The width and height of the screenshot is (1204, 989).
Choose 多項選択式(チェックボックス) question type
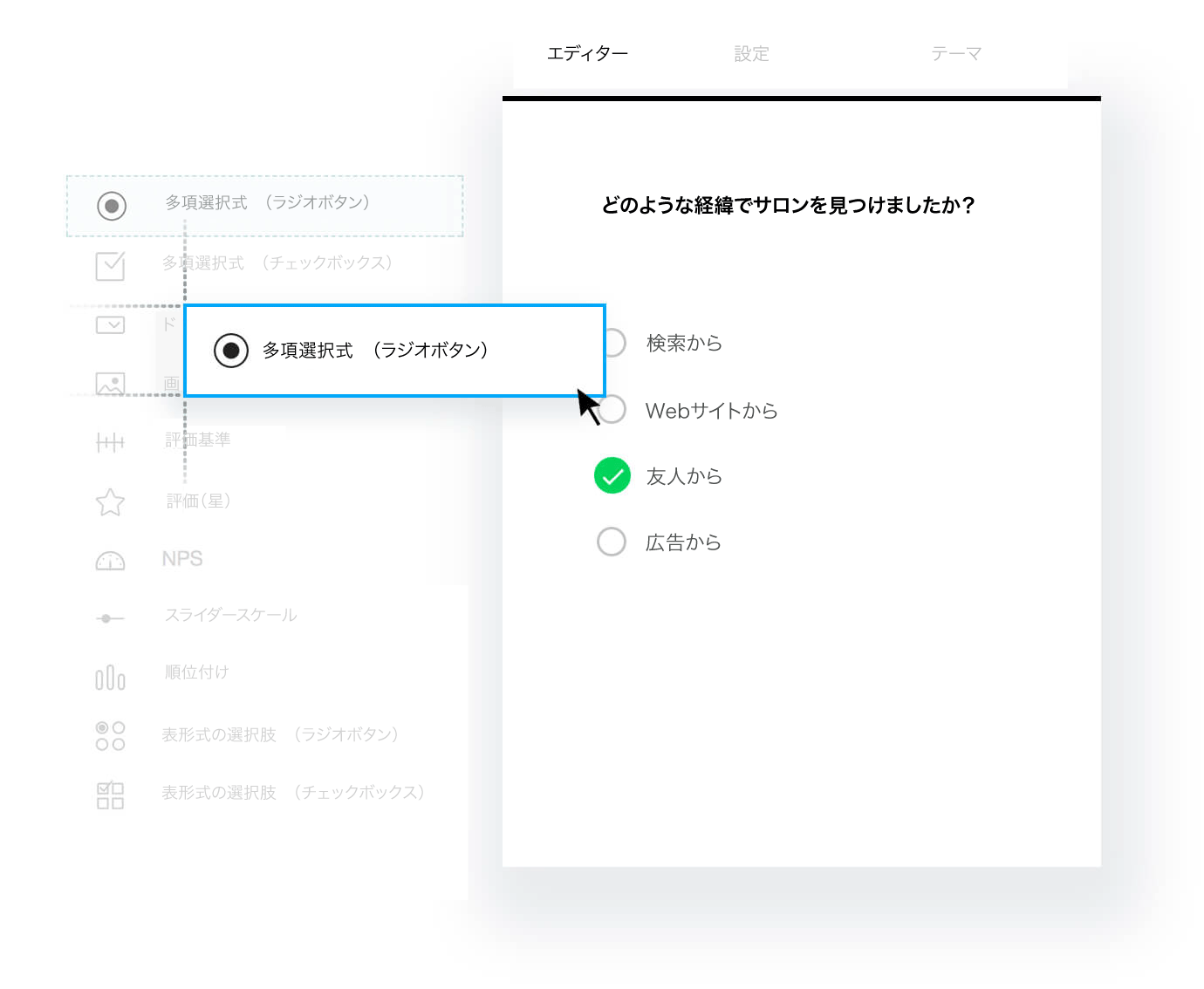[x=277, y=263]
